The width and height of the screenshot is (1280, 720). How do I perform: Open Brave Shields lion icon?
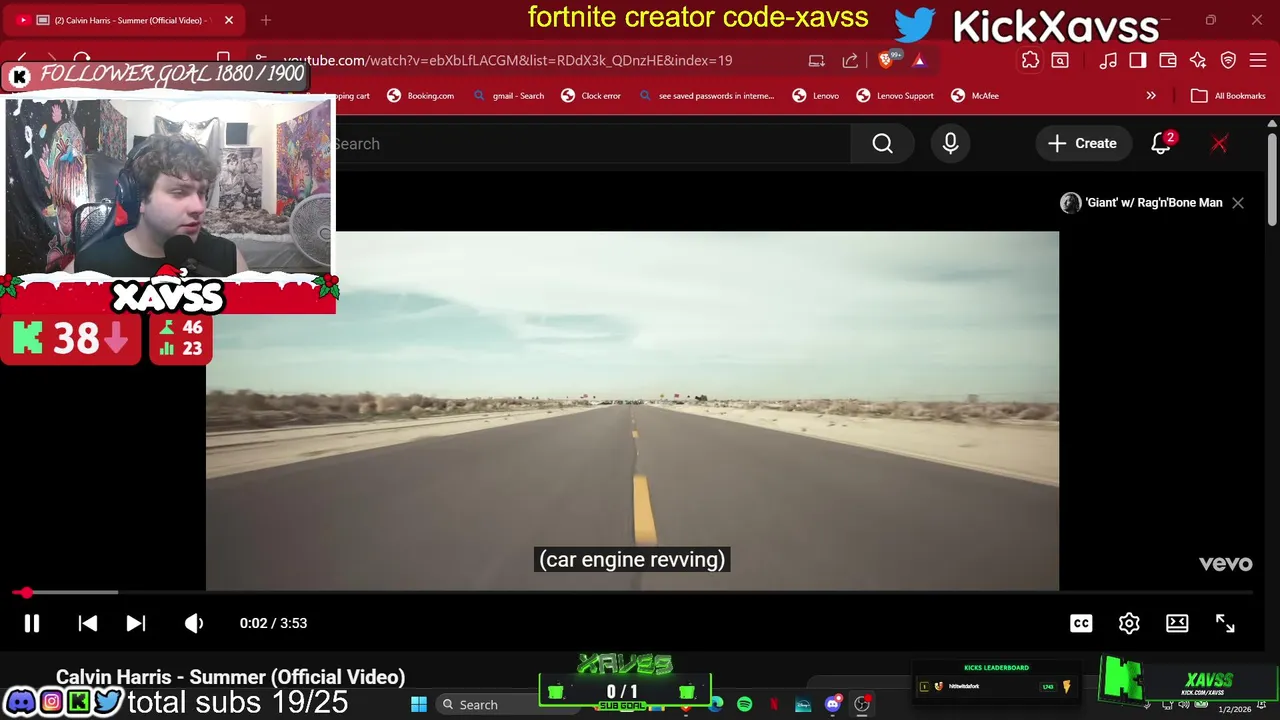pyautogui.click(x=886, y=60)
